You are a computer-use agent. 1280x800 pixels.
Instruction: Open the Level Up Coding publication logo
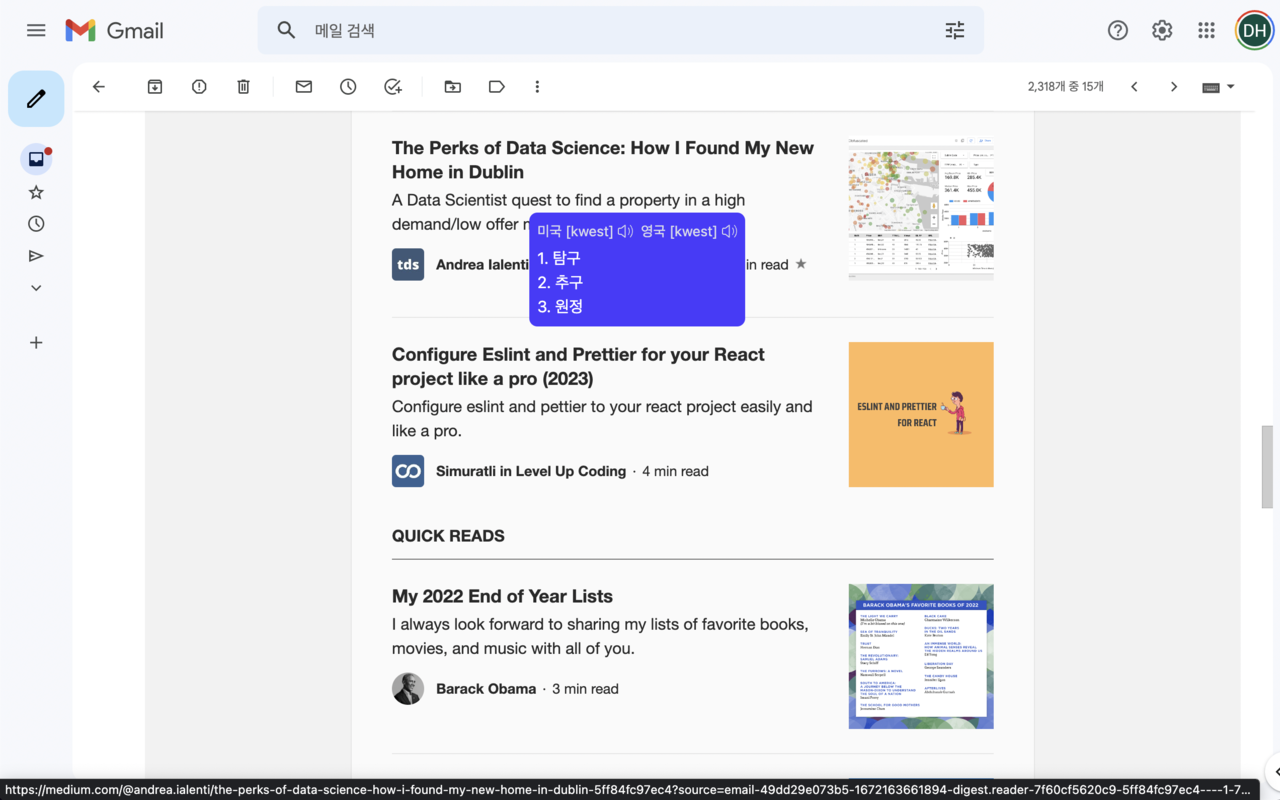[x=408, y=471]
